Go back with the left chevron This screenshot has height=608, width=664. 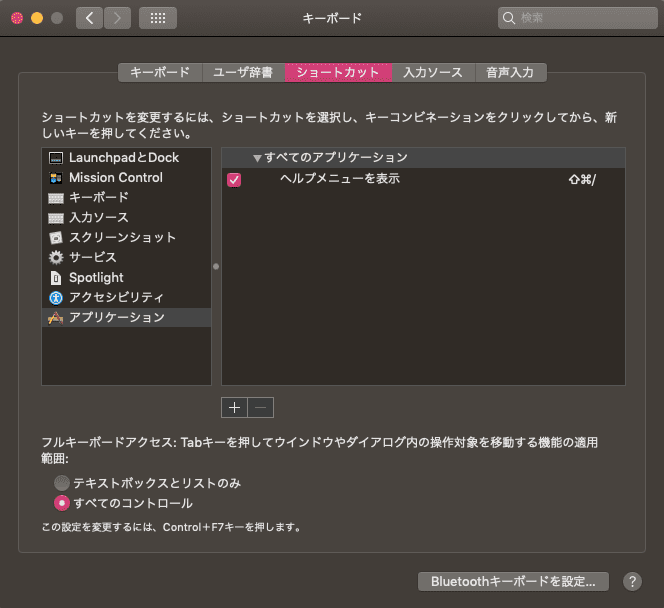click(x=89, y=18)
